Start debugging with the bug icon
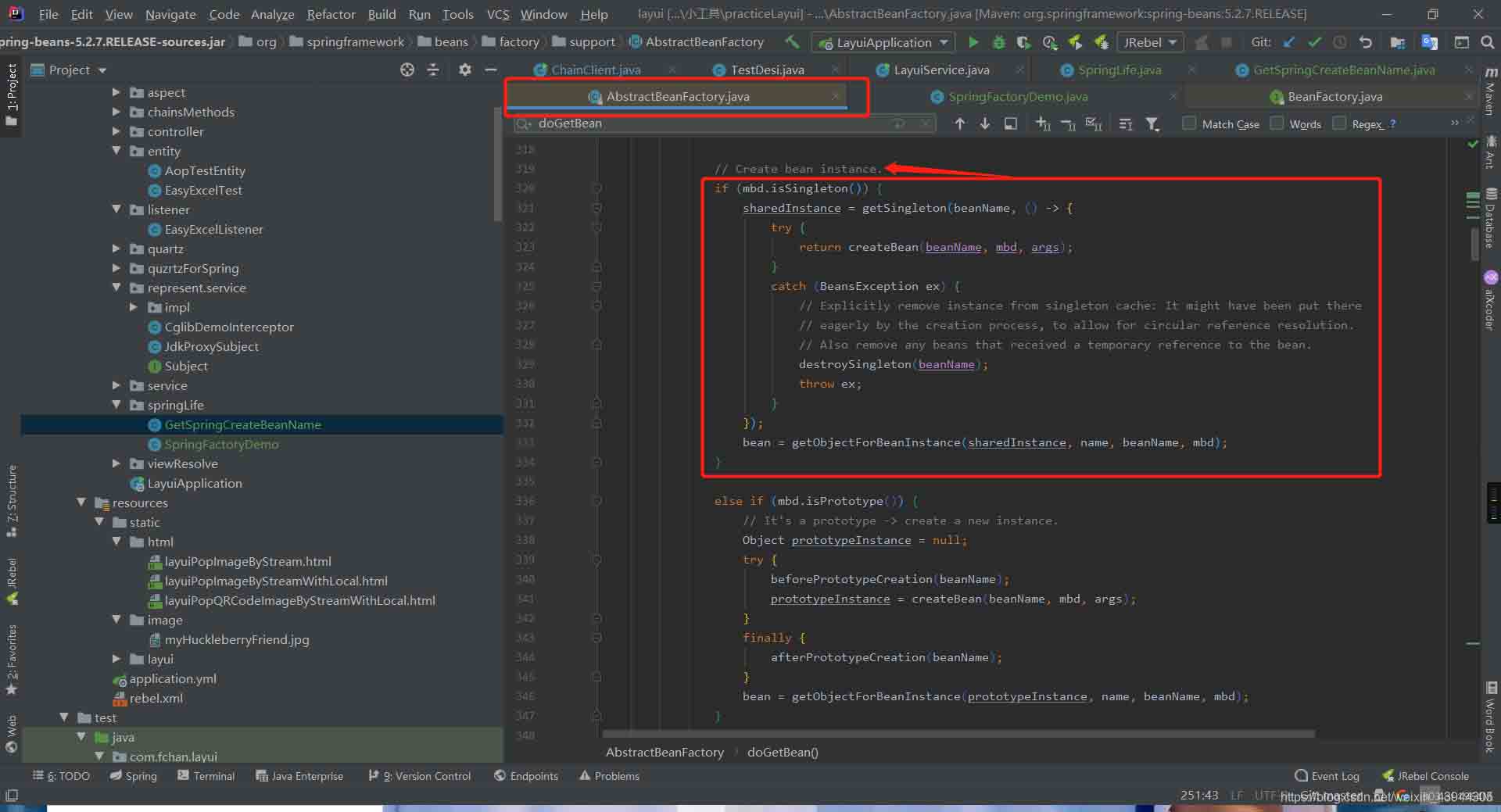Image resolution: width=1501 pixels, height=812 pixels. tap(998, 42)
